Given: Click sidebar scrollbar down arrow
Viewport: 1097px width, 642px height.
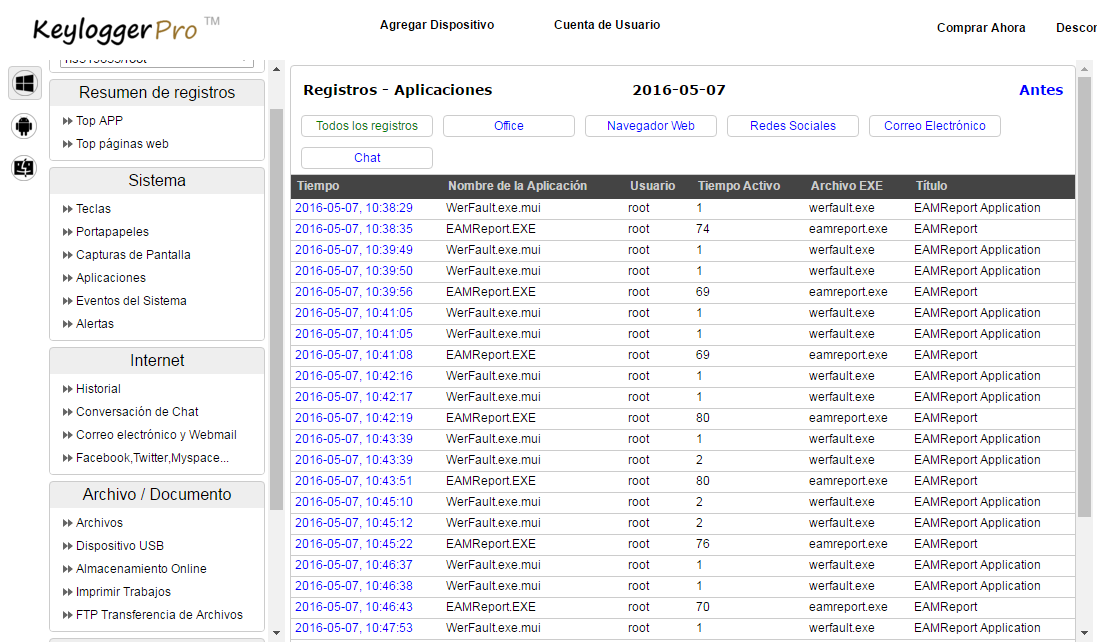Looking at the screenshot, I should pos(276,633).
